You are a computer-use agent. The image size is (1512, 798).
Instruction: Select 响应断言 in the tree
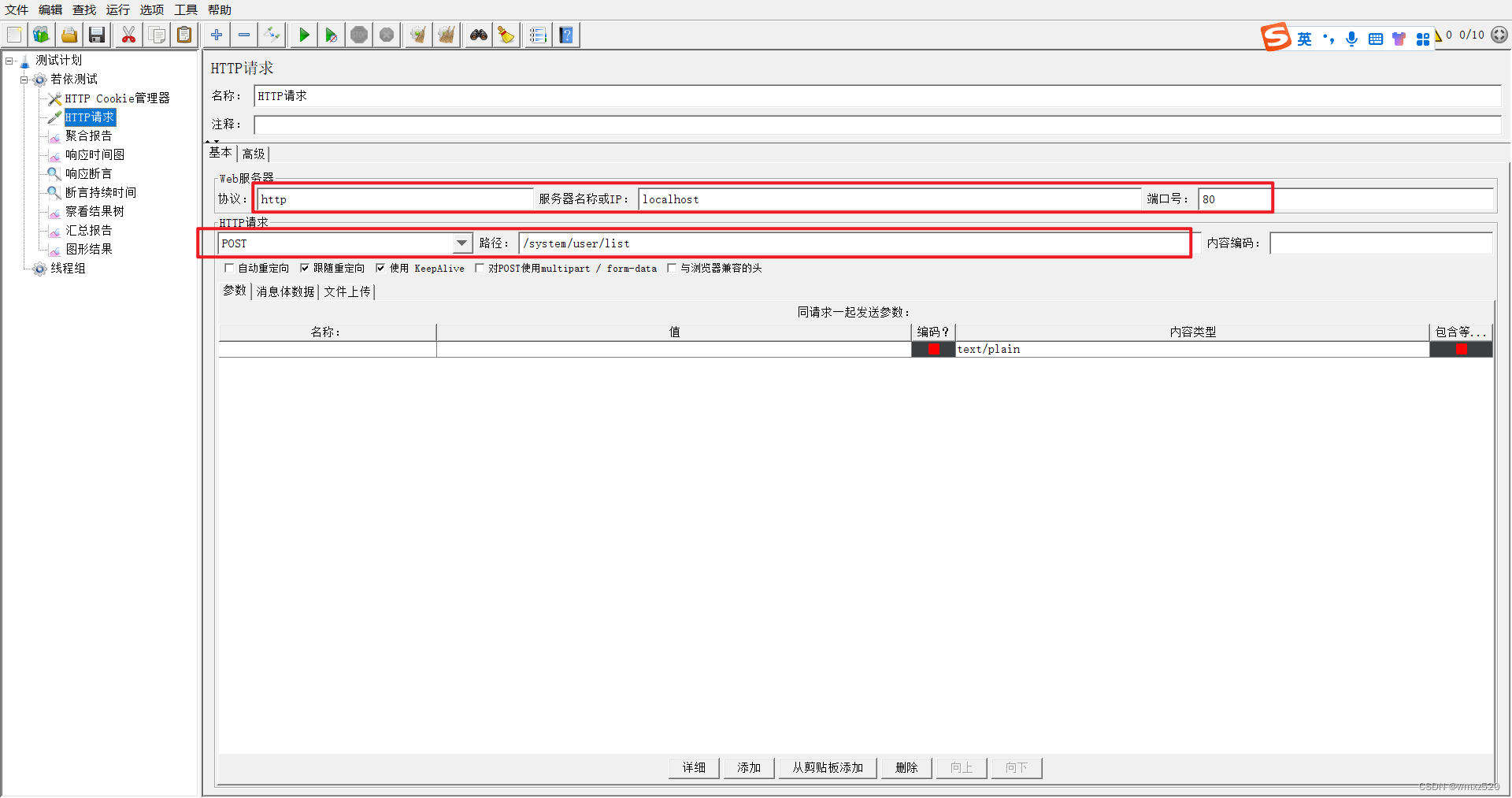point(89,174)
